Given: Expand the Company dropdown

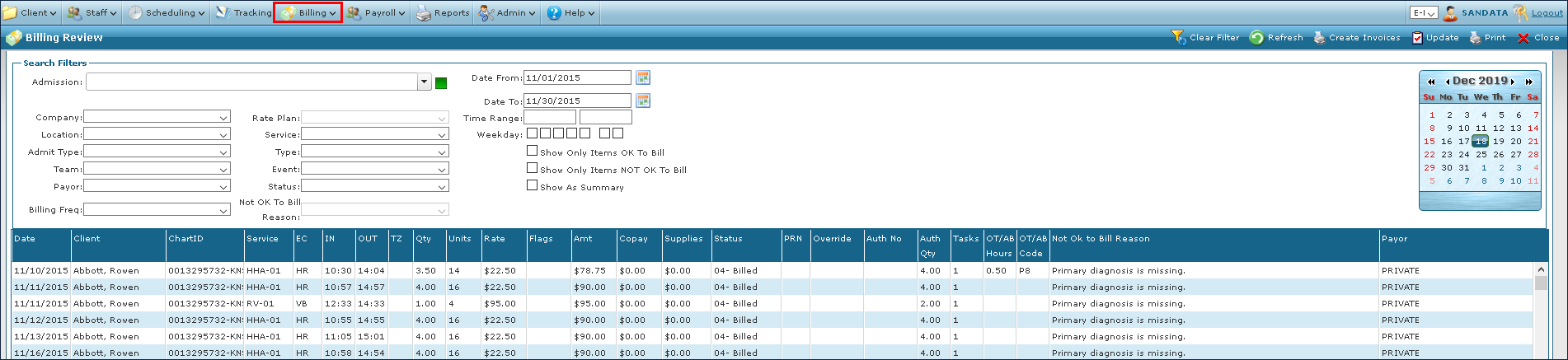Looking at the screenshot, I should [223, 118].
